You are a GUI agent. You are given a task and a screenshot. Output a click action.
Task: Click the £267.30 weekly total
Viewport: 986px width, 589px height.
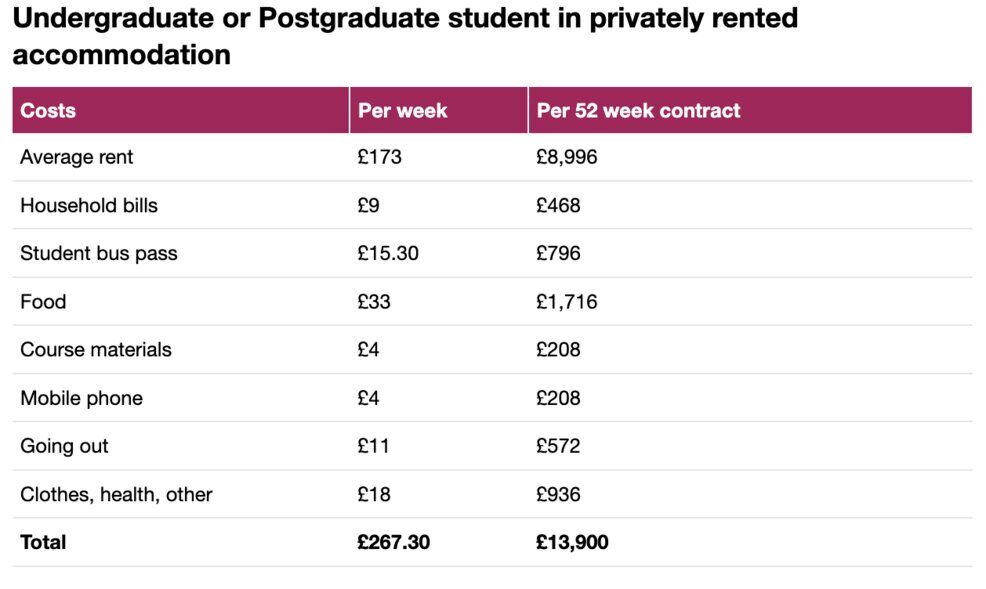coord(394,542)
